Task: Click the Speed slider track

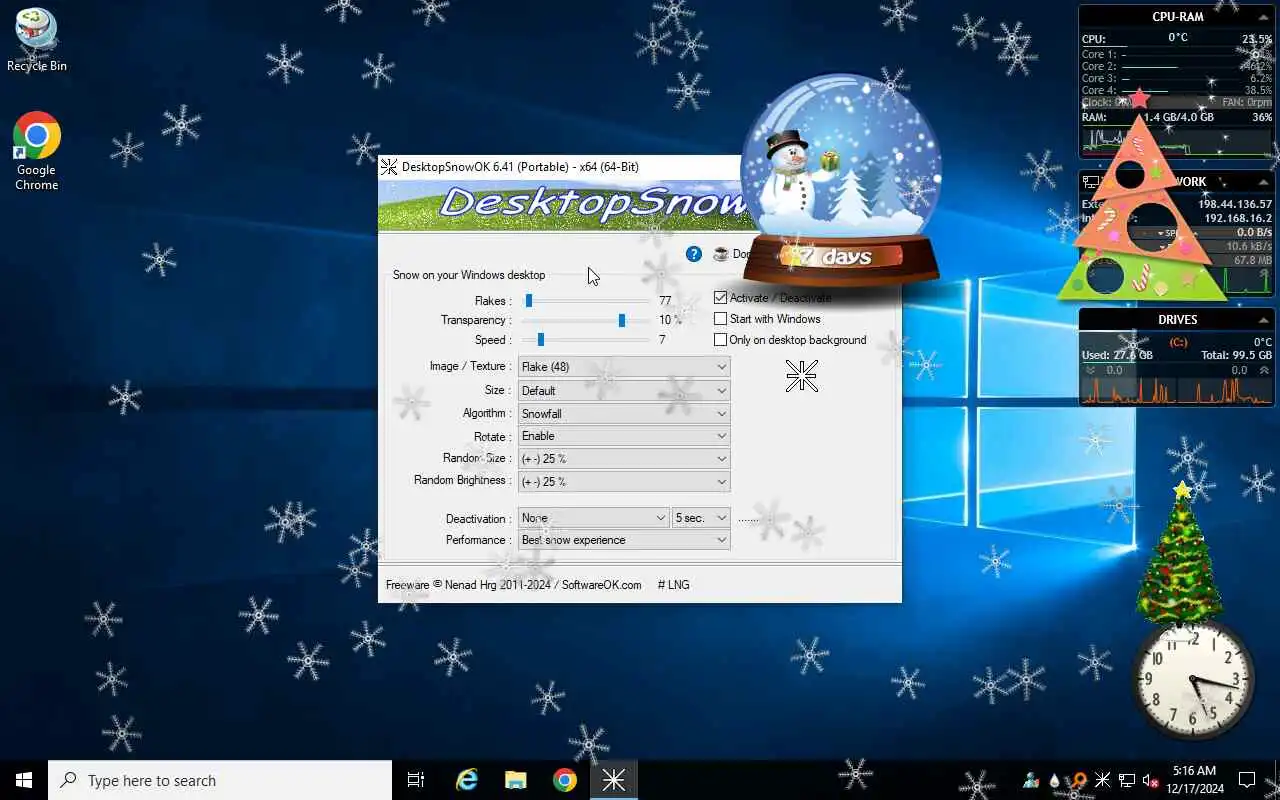Action: 586,340
